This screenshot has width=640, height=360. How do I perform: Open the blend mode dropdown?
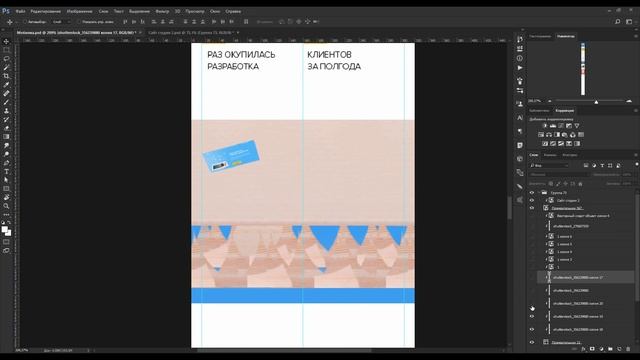[558, 174]
